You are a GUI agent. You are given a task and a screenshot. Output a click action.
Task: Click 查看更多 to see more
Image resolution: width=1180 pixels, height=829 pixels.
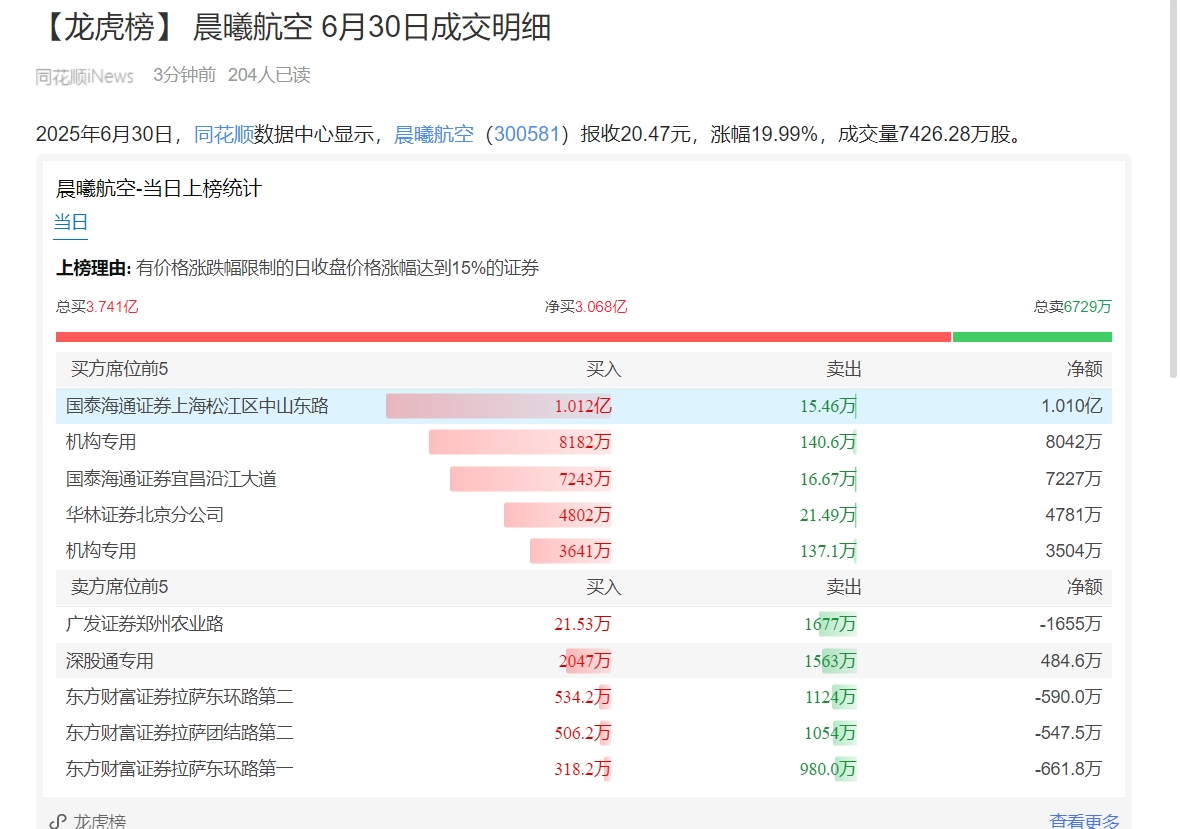point(1084,821)
